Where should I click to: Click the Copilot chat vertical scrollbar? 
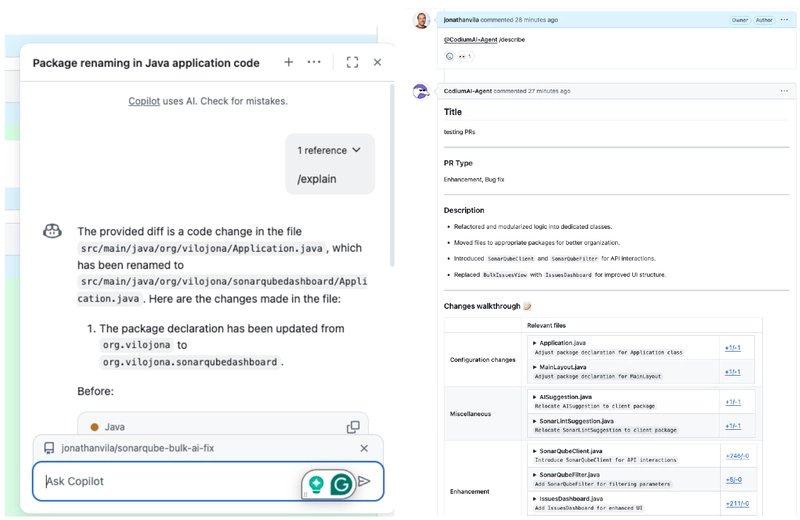[x=392, y=176]
